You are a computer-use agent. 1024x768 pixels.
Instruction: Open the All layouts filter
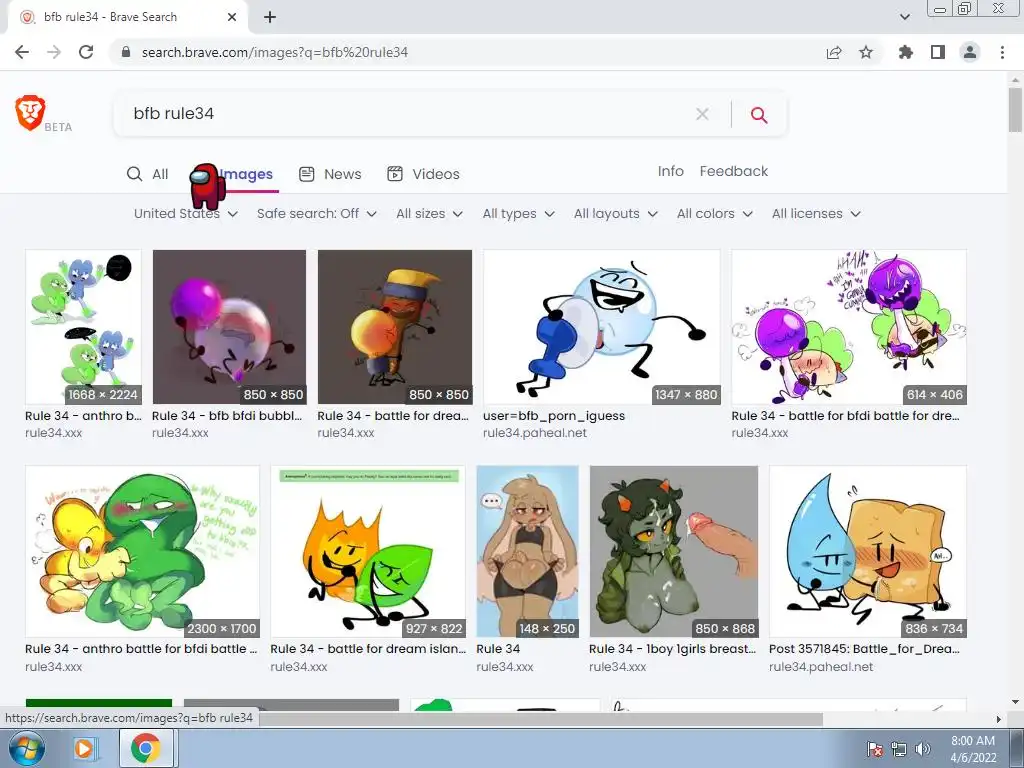[x=615, y=214]
